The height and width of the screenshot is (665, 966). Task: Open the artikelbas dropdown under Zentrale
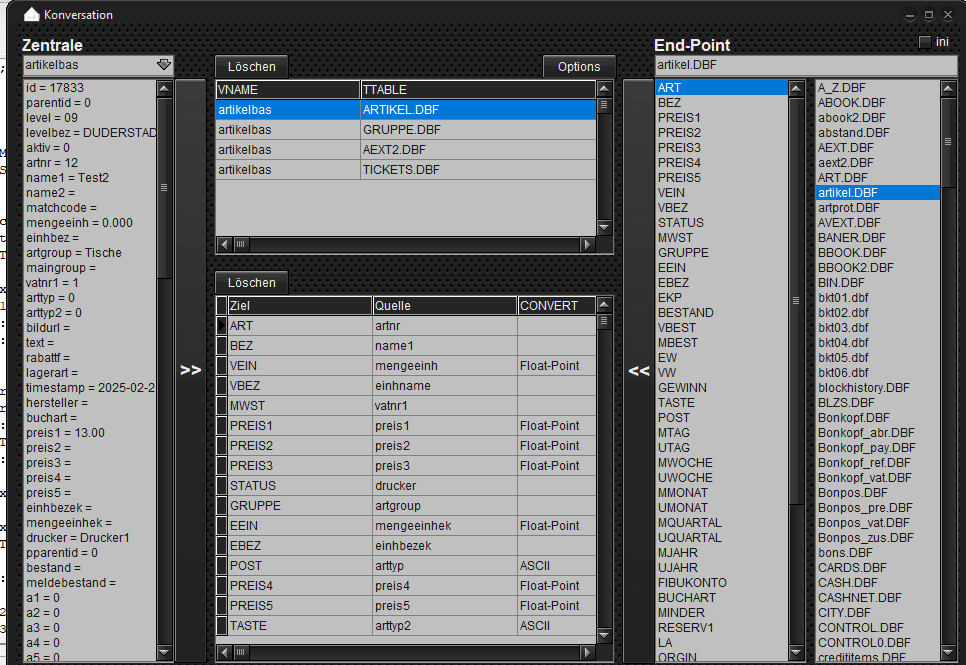pyautogui.click(x=164, y=65)
